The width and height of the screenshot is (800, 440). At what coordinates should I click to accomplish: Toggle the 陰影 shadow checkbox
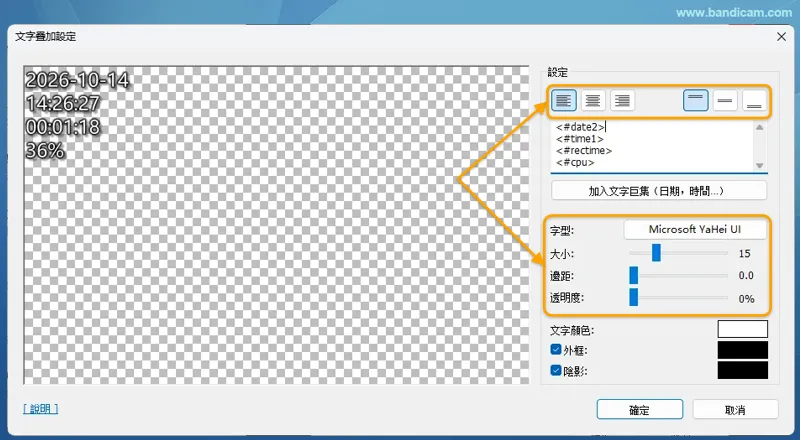556,370
